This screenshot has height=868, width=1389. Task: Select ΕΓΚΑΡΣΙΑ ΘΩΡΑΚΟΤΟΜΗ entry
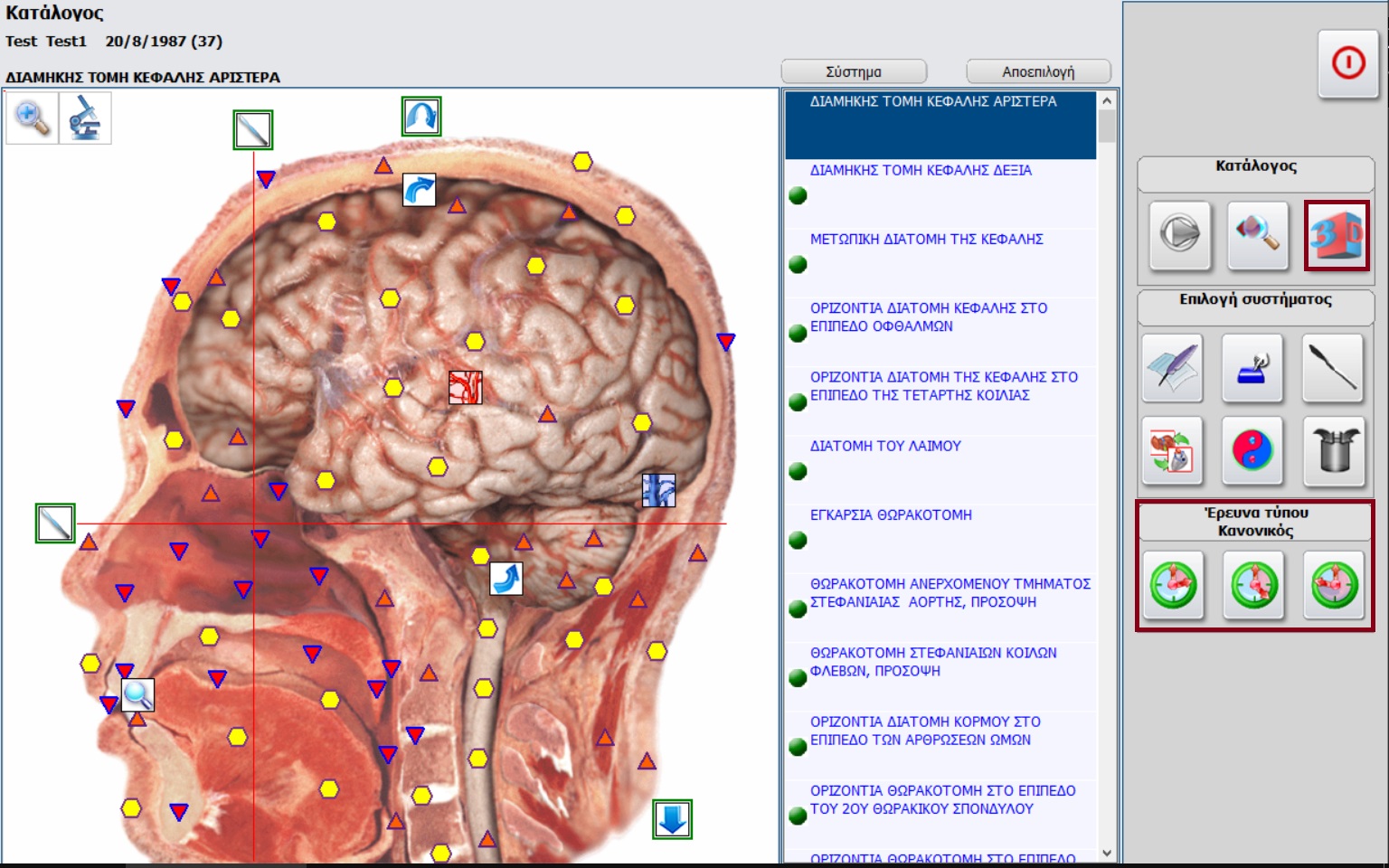tap(940, 538)
